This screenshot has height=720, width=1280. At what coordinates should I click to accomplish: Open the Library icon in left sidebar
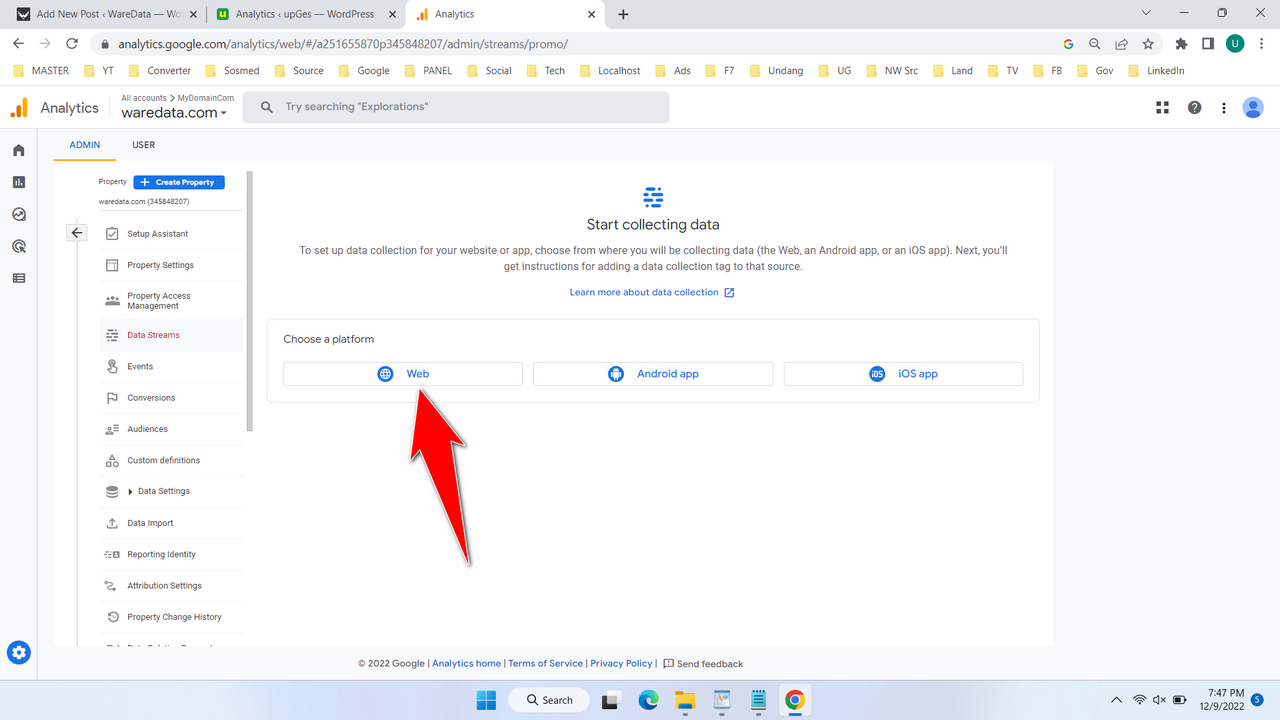[x=18, y=278]
